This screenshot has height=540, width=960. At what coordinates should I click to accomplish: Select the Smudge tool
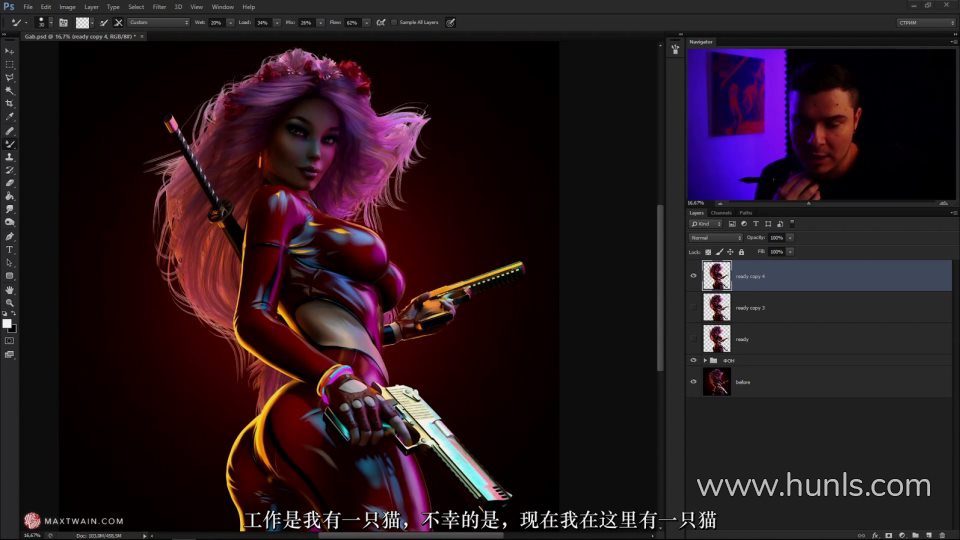click(9, 209)
